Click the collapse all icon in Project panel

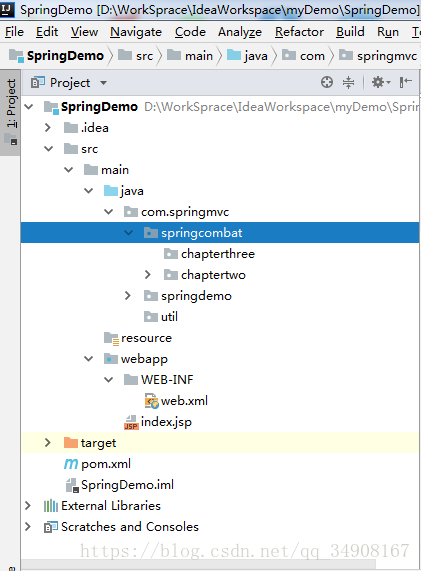pos(349,82)
